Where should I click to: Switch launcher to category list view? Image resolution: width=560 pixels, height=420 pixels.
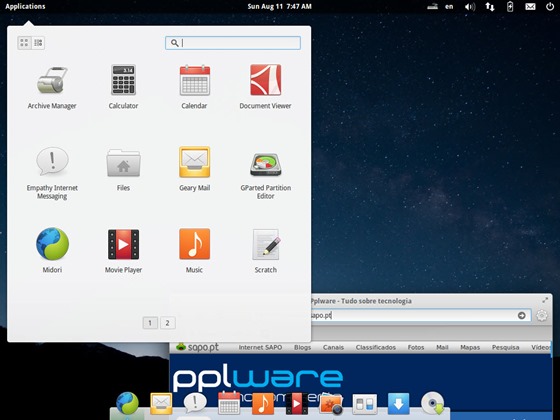pos(38,43)
